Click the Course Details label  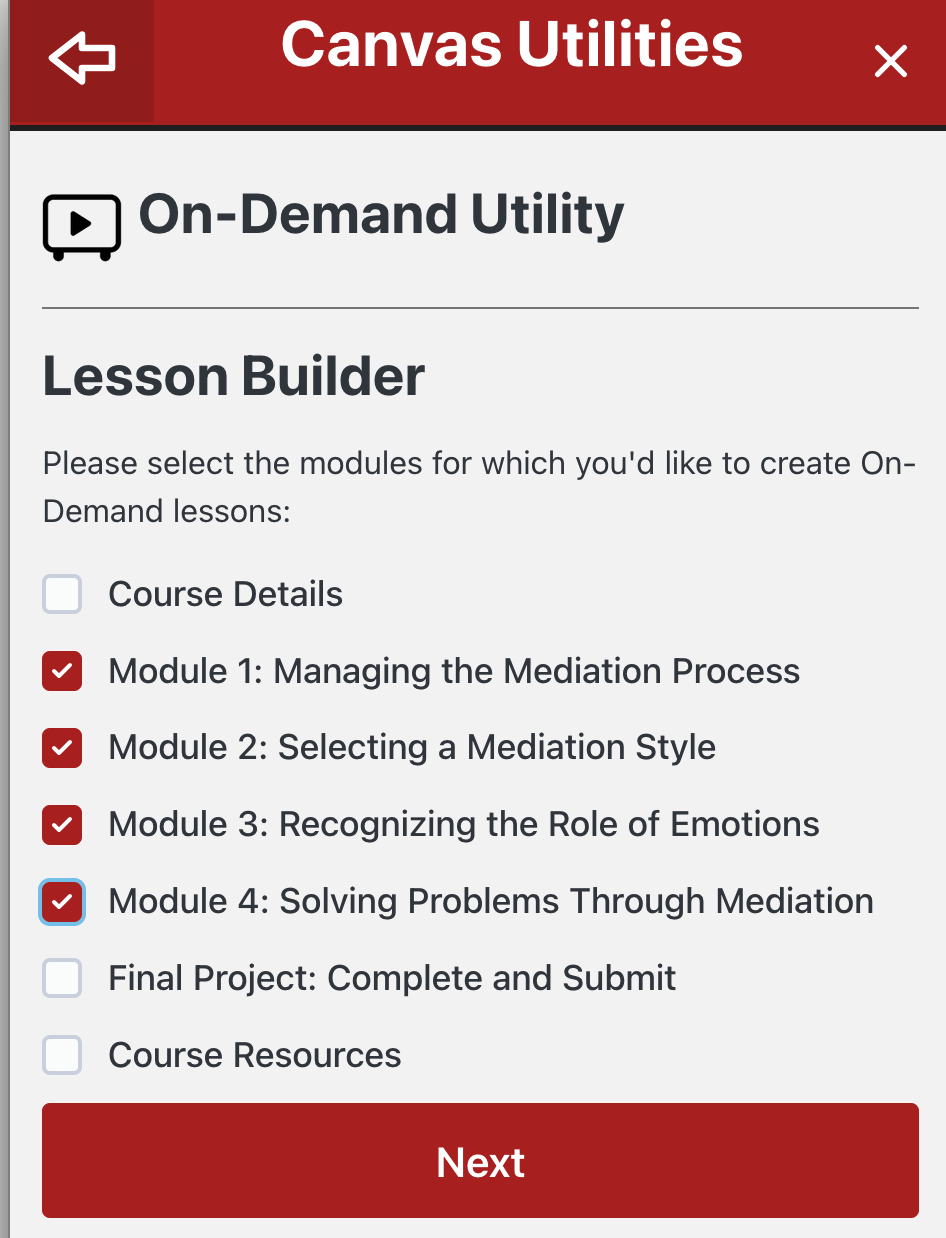pyautogui.click(x=225, y=594)
